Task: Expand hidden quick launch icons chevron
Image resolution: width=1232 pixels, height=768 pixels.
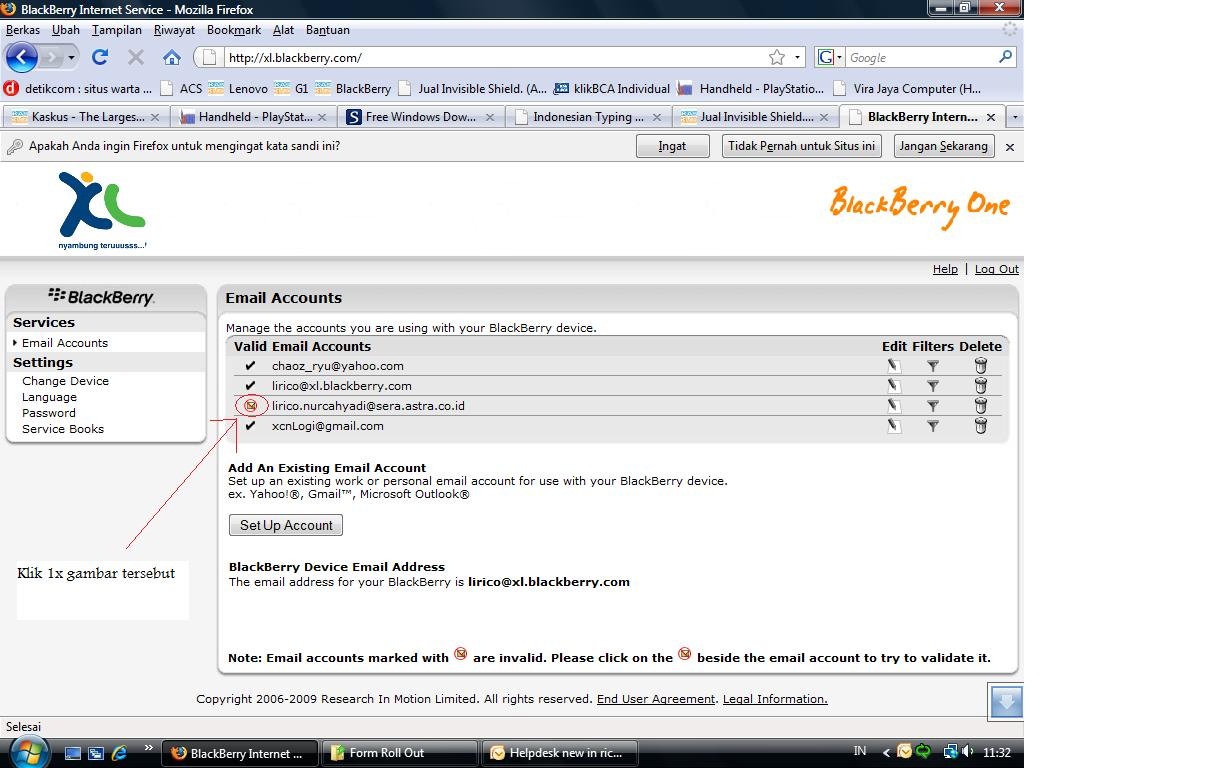Action: pyautogui.click(x=149, y=747)
